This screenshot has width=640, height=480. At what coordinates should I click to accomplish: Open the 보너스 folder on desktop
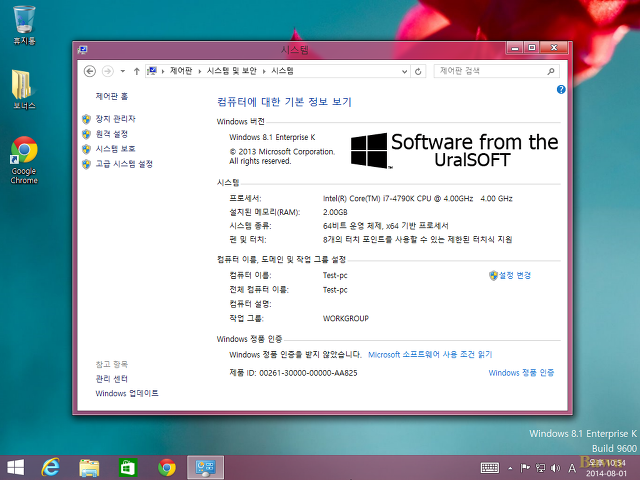pos(24,89)
